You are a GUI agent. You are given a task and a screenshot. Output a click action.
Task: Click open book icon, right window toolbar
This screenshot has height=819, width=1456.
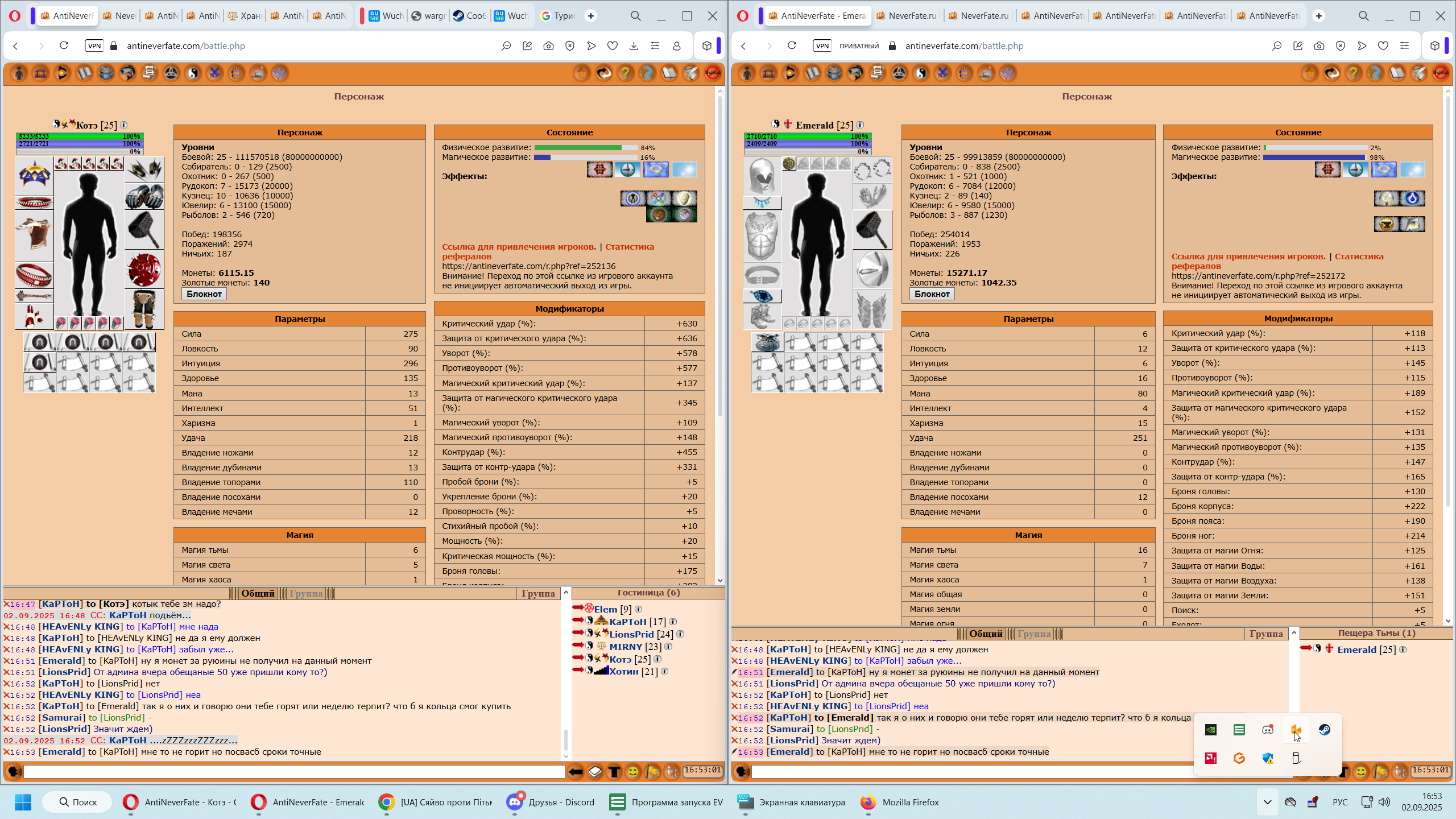[1397, 73]
